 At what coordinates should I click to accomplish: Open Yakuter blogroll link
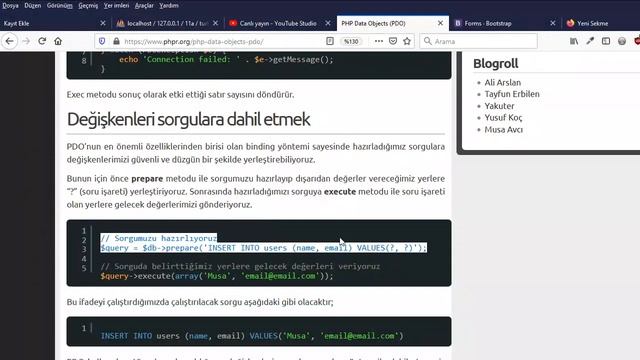(499, 106)
